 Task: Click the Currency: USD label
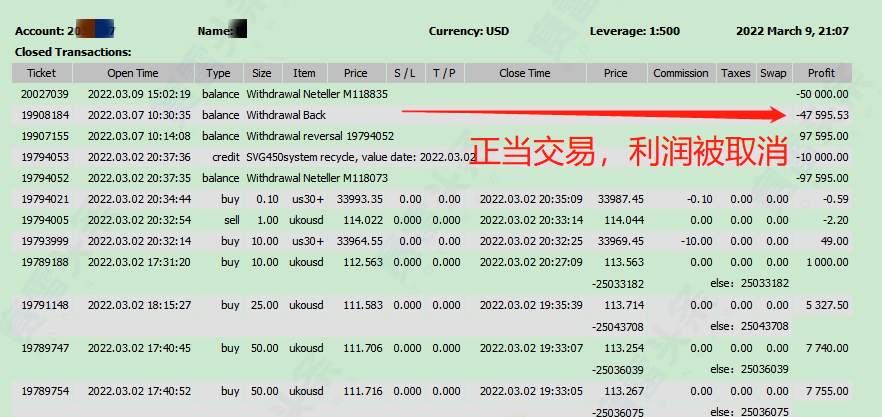(469, 32)
